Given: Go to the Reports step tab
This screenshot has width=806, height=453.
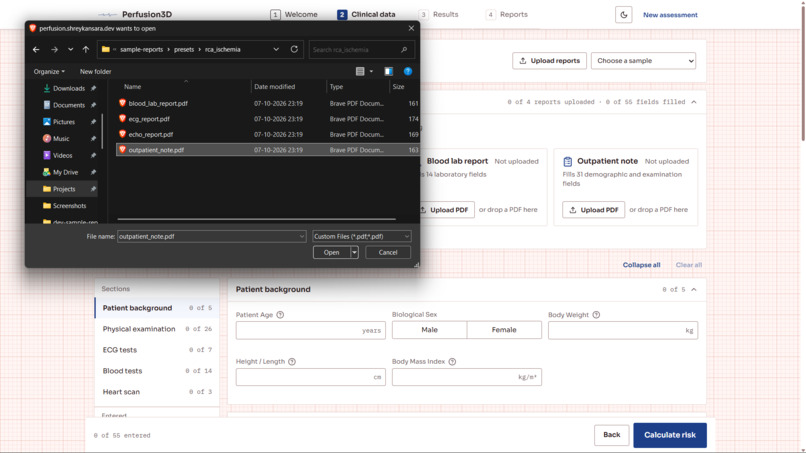Looking at the screenshot, I should pyautogui.click(x=507, y=14).
